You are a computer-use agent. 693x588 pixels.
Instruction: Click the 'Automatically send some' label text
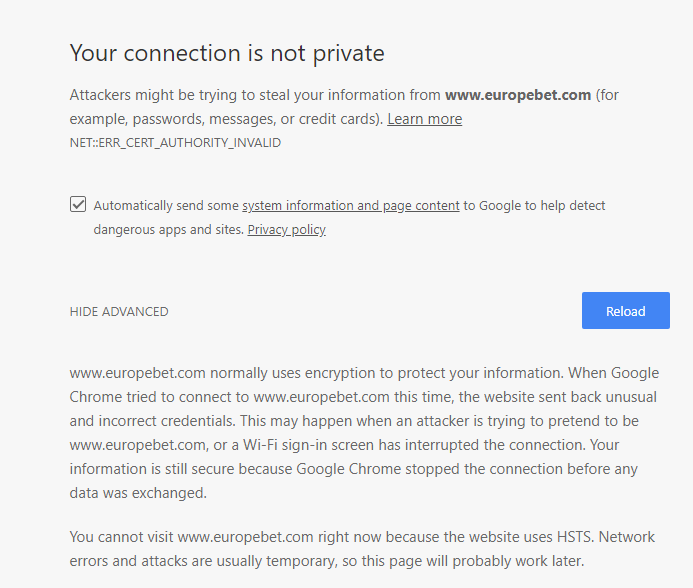point(166,206)
